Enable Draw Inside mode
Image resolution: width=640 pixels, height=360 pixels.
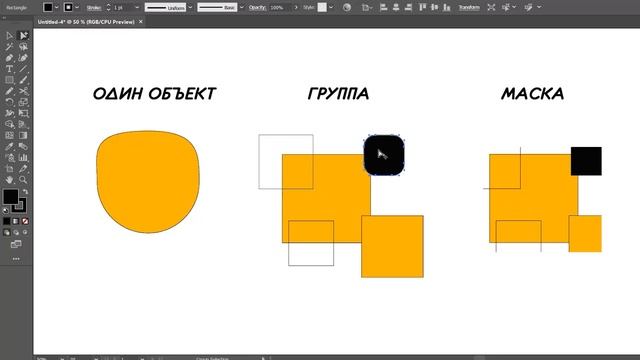(25, 232)
